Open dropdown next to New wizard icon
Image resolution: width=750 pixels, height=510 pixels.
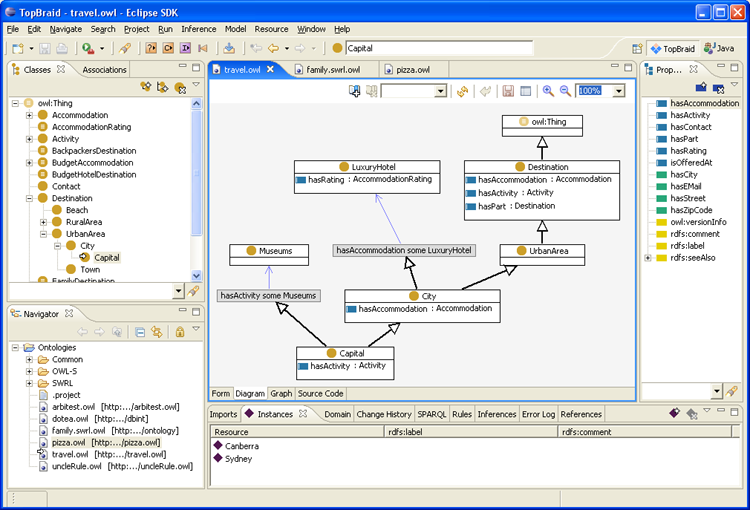pyautogui.click(x=31, y=49)
